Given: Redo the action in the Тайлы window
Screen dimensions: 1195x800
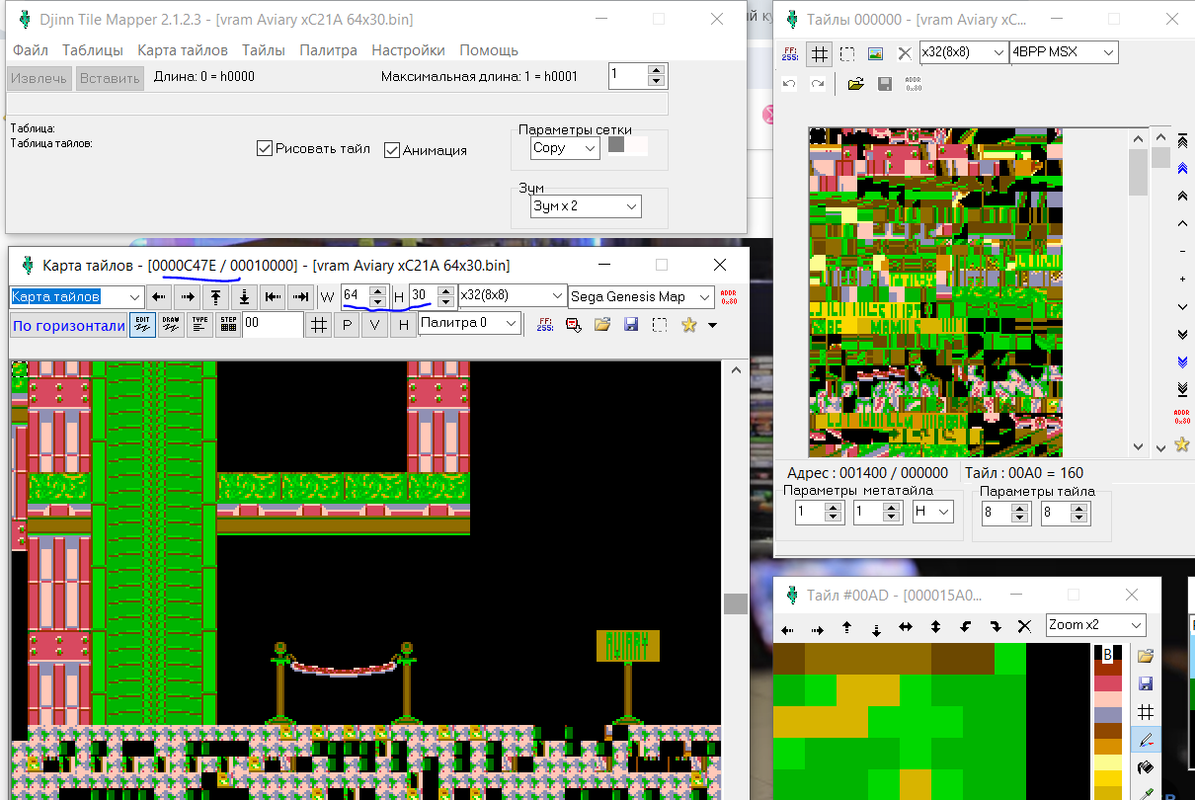Looking at the screenshot, I should pos(818,84).
